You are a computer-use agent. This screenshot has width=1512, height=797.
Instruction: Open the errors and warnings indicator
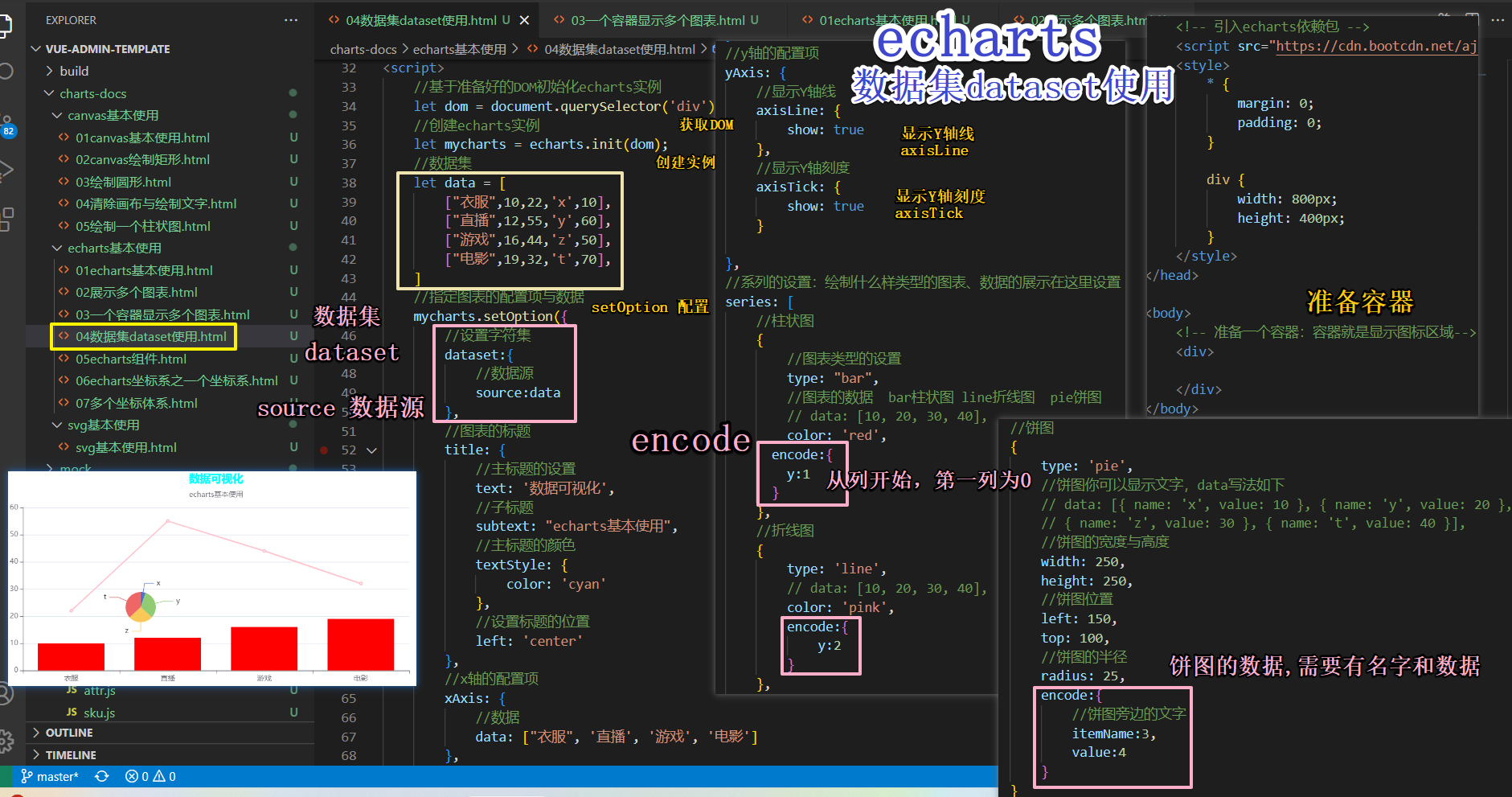pyautogui.click(x=150, y=776)
